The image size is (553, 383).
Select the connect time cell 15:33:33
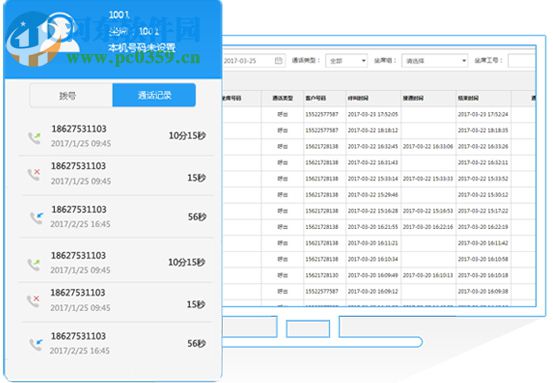428,179
